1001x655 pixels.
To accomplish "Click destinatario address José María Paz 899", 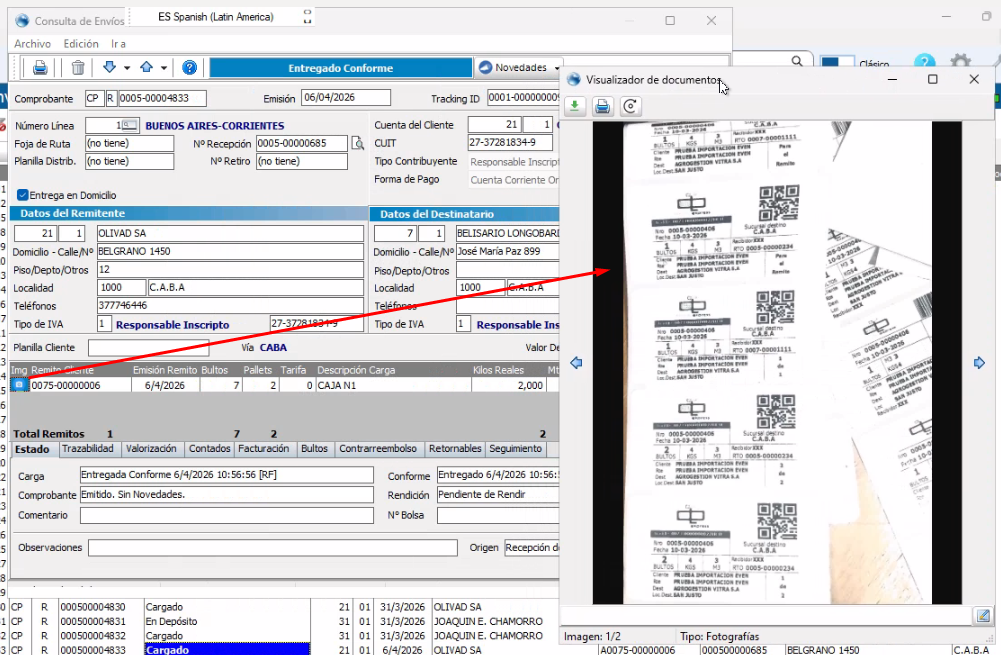I will 508,252.
